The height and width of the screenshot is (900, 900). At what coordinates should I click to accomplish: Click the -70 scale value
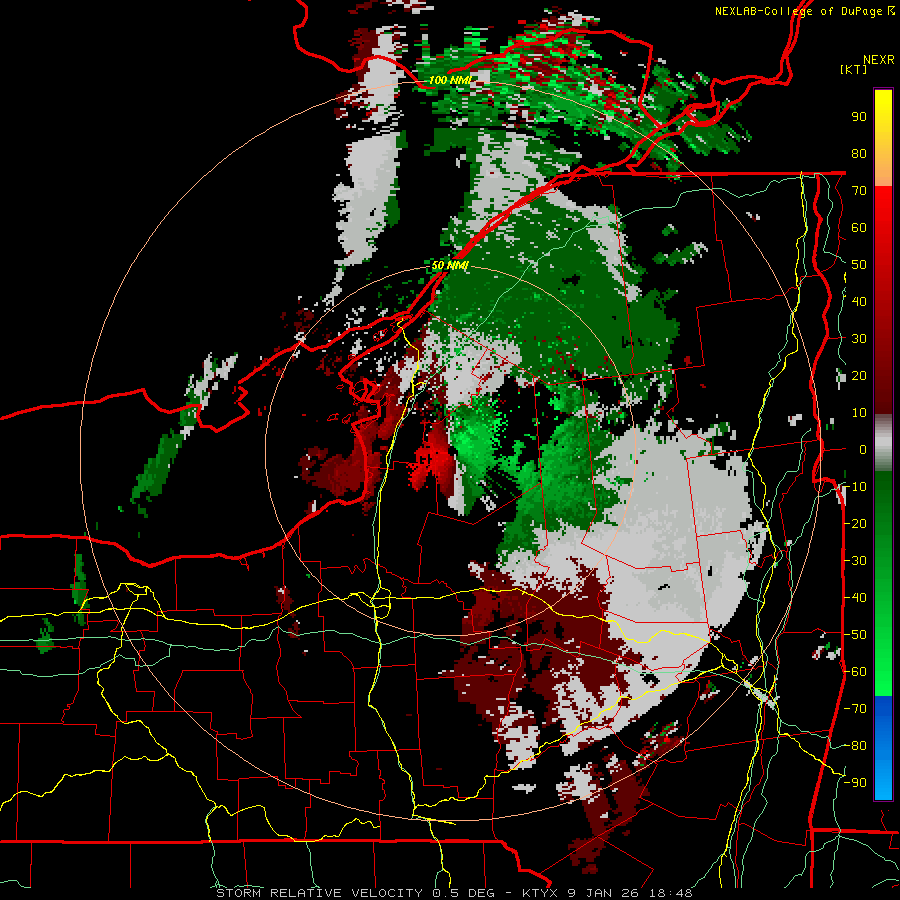[855, 708]
